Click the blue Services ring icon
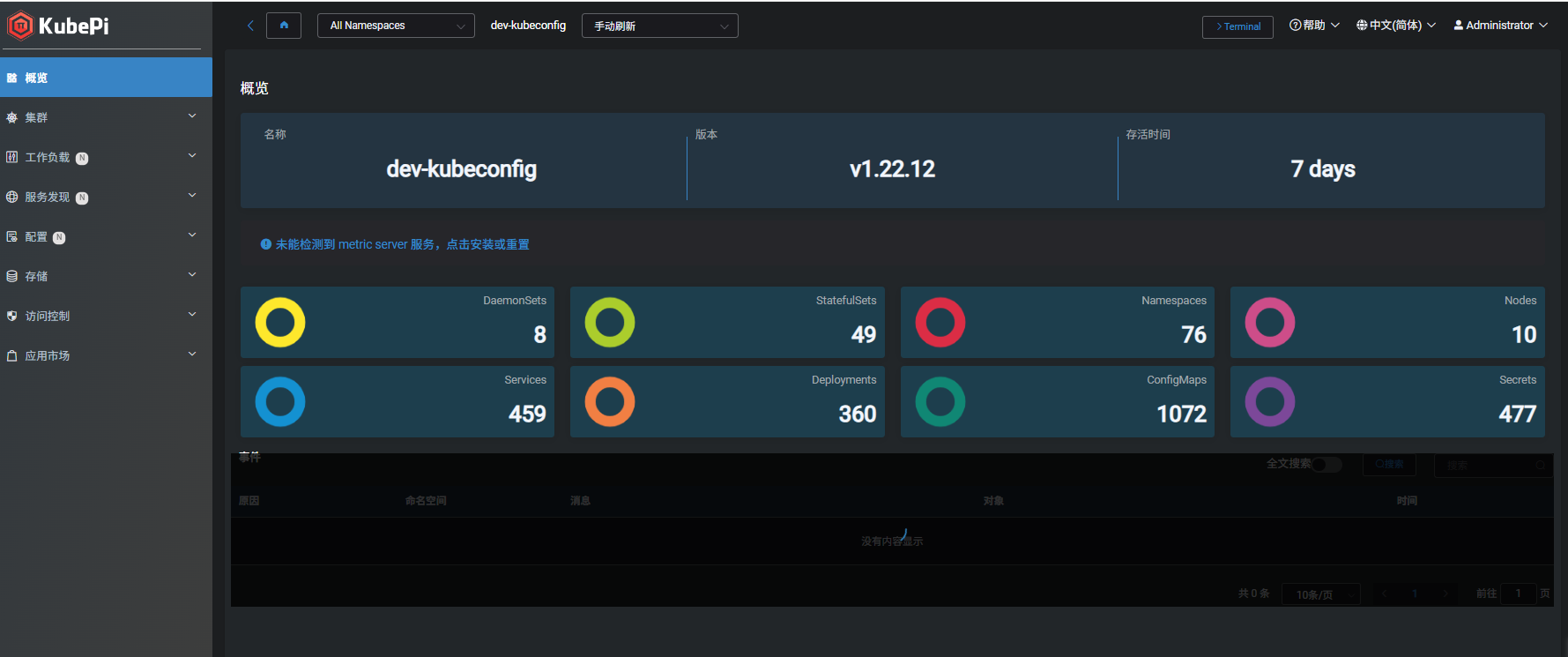The width and height of the screenshot is (1568, 657). pos(280,402)
